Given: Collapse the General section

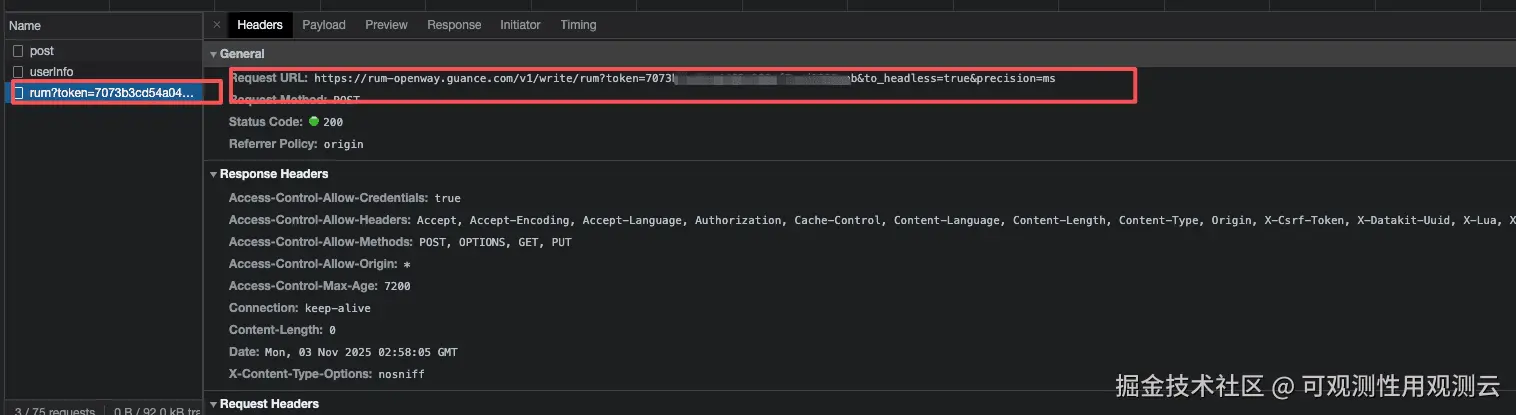Looking at the screenshot, I should (x=213, y=54).
